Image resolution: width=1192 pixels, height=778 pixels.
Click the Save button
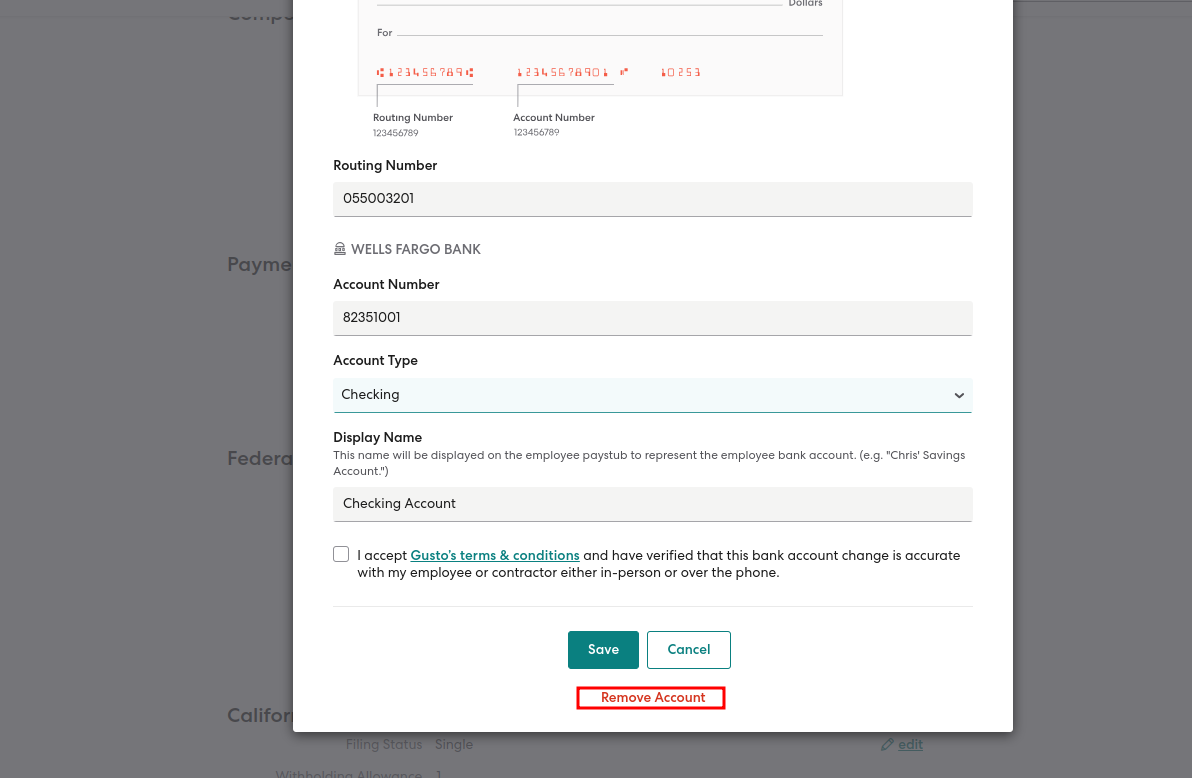(x=603, y=649)
